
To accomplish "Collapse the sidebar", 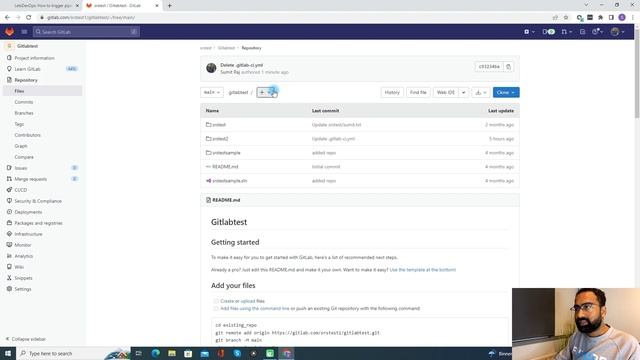I will click(25, 339).
